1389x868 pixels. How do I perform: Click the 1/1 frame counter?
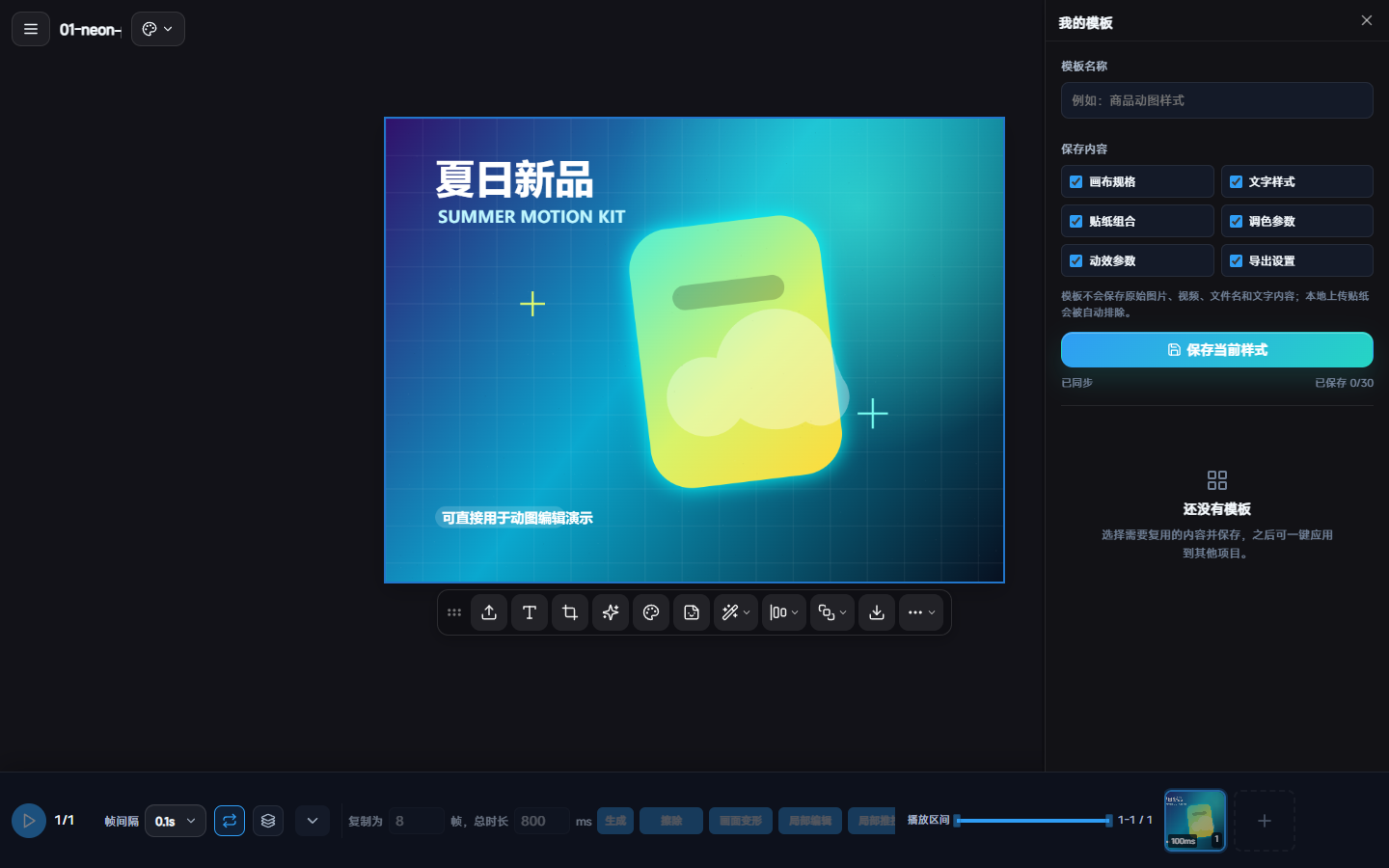coord(65,820)
